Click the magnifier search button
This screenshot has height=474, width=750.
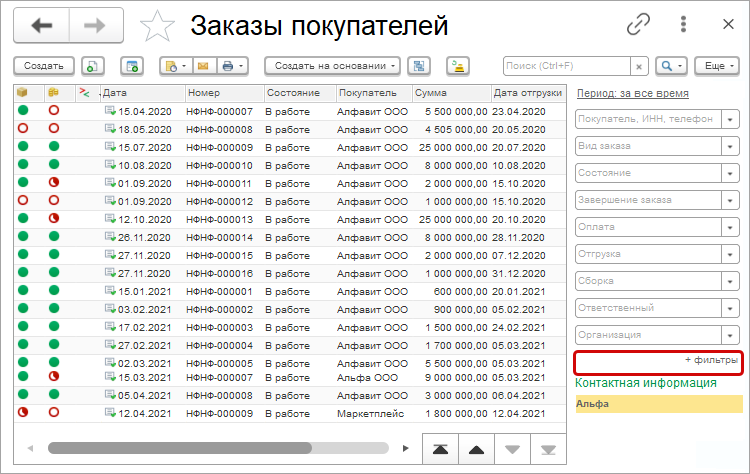(667, 66)
